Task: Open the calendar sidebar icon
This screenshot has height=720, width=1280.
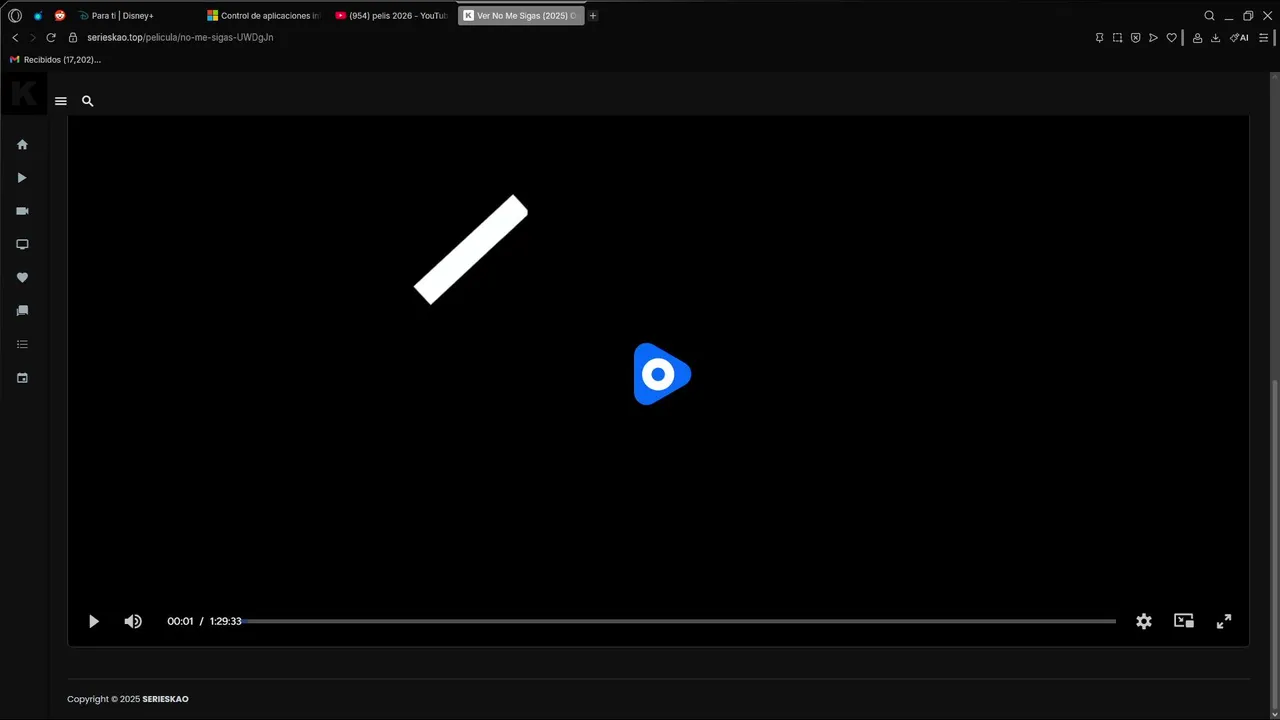Action: (22, 378)
